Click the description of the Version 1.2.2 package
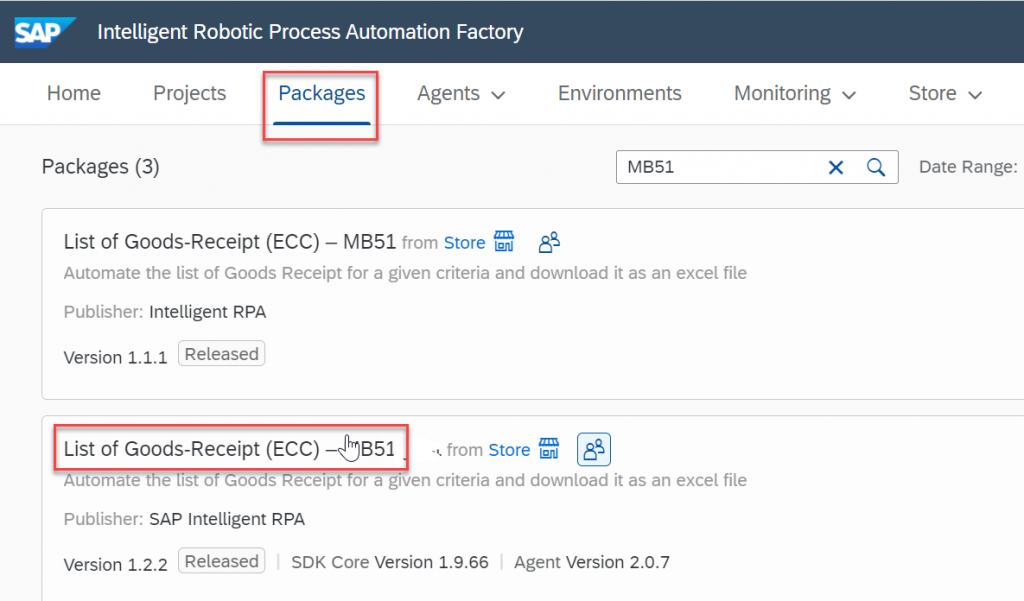 pyautogui.click(x=406, y=480)
